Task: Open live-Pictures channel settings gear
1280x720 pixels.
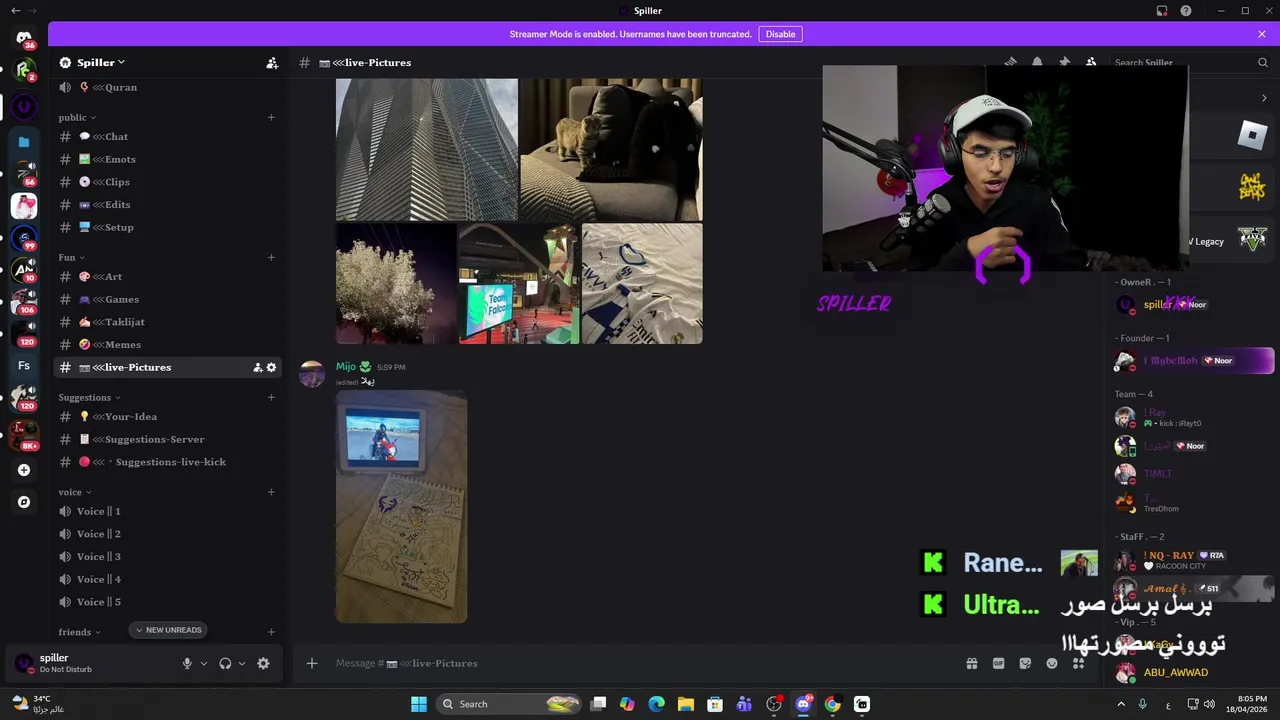Action: 271,368
